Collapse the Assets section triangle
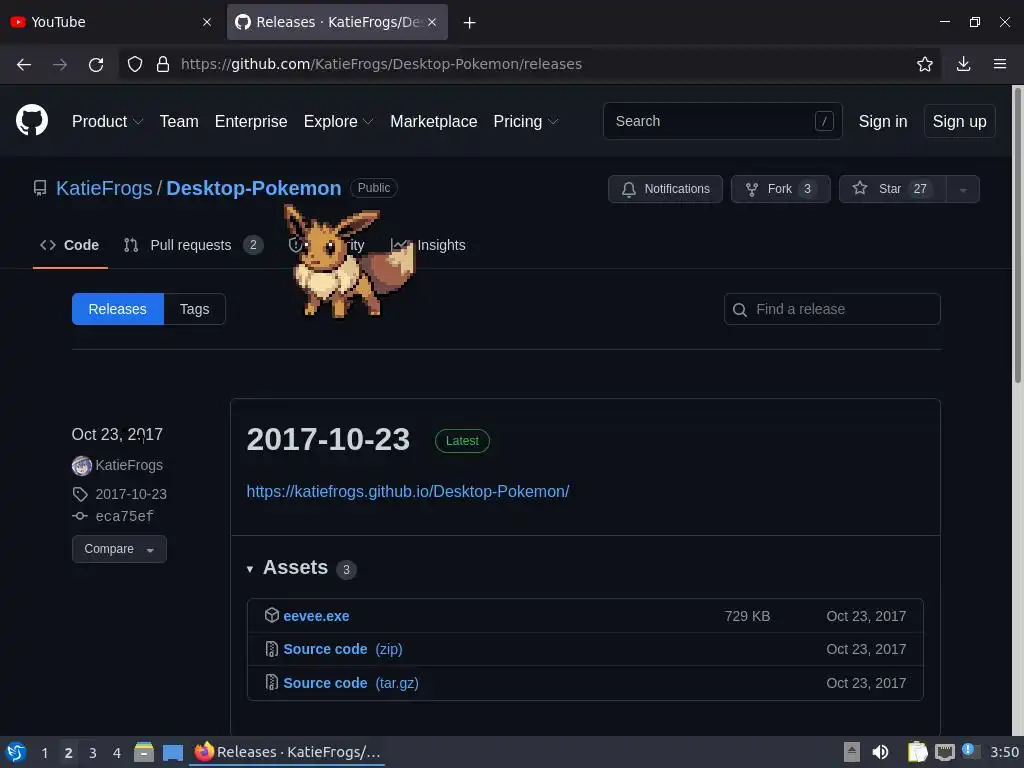 (x=249, y=569)
